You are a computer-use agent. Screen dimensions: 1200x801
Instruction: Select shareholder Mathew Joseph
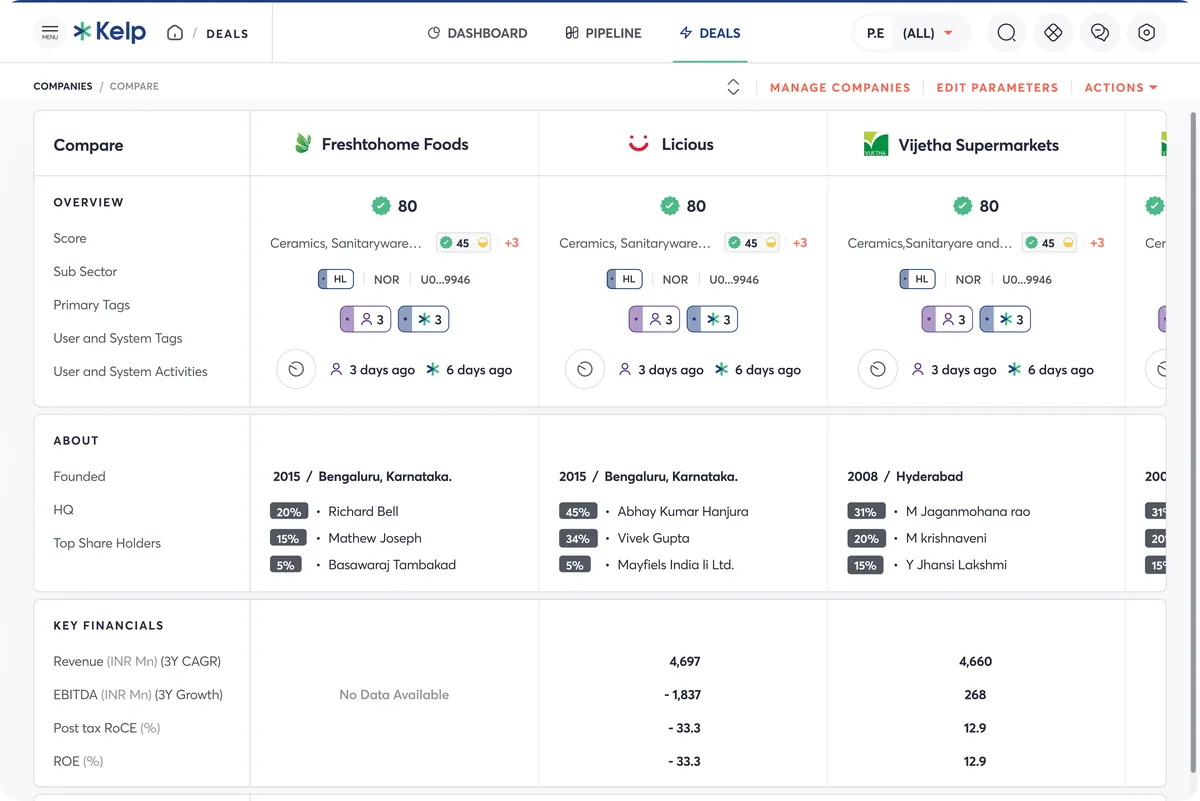pyautogui.click(x=375, y=538)
